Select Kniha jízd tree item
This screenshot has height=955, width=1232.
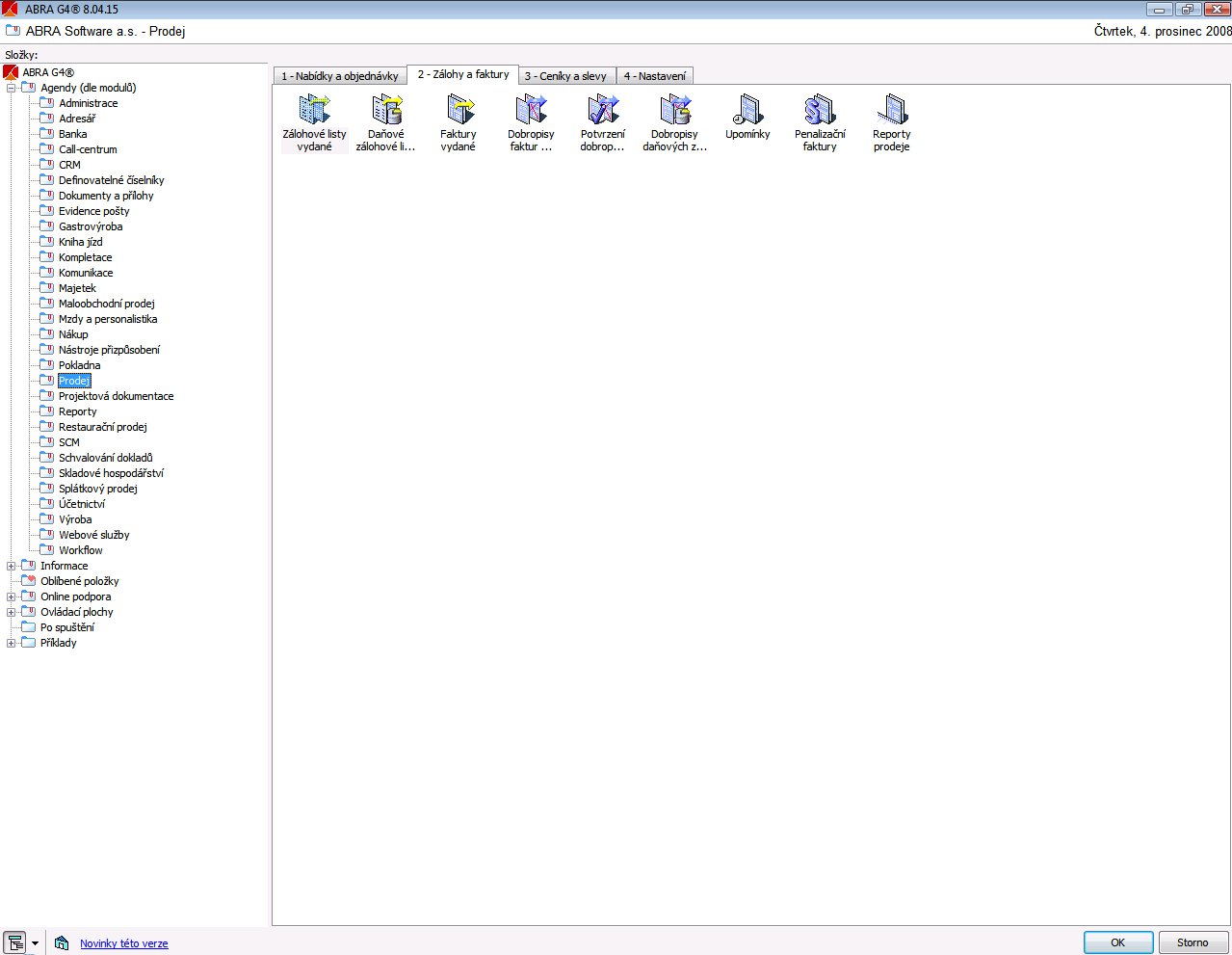[x=81, y=242]
